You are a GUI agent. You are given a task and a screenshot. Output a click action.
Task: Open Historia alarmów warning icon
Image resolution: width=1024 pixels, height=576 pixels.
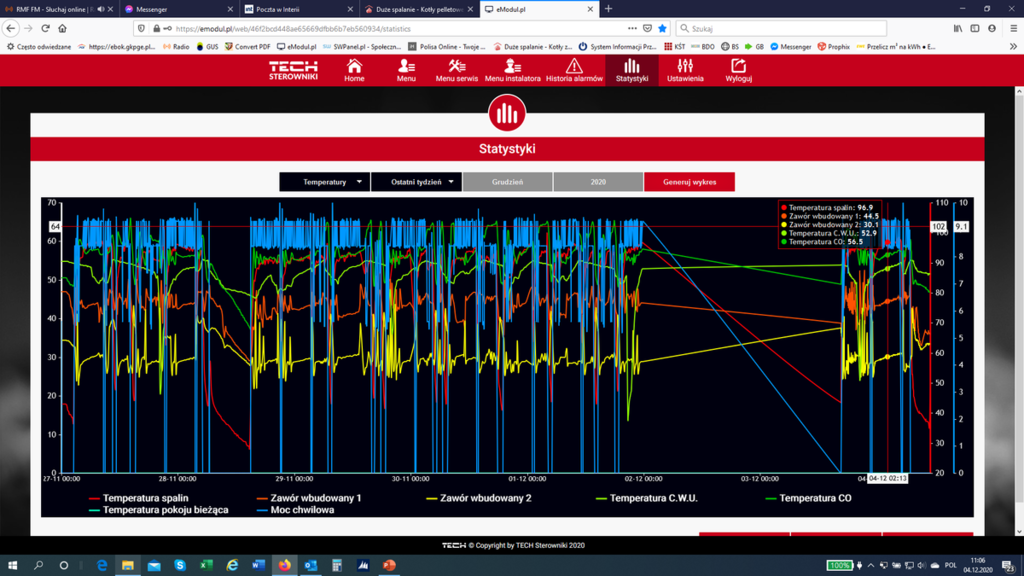point(574,67)
